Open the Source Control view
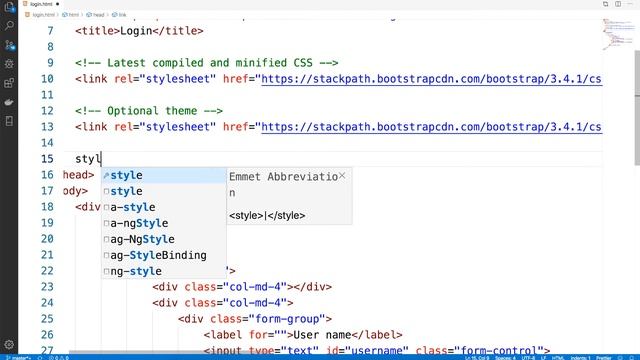 click(9, 45)
